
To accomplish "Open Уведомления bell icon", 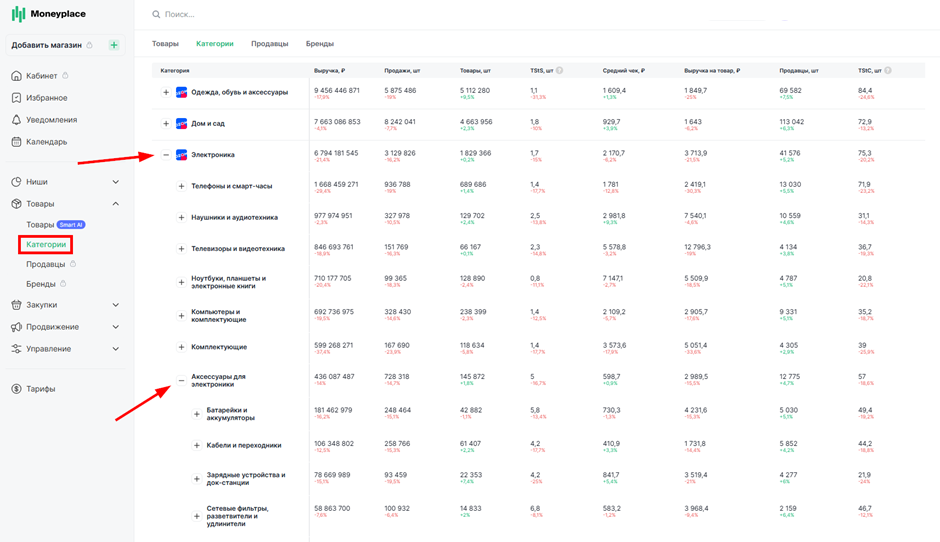I will coord(16,119).
